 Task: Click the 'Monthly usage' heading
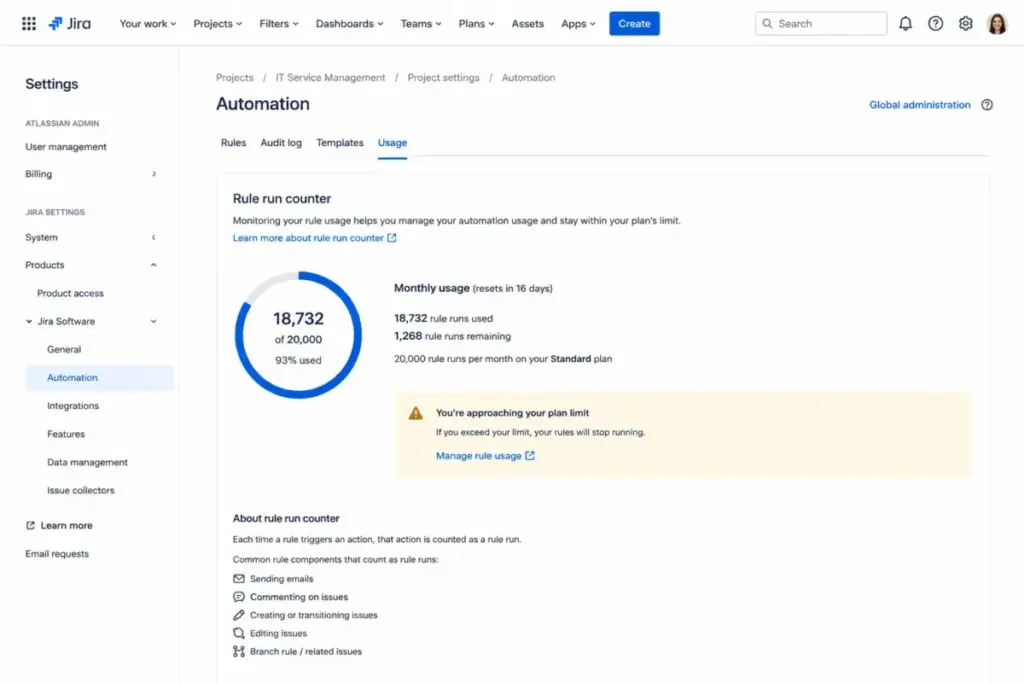[x=432, y=288]
